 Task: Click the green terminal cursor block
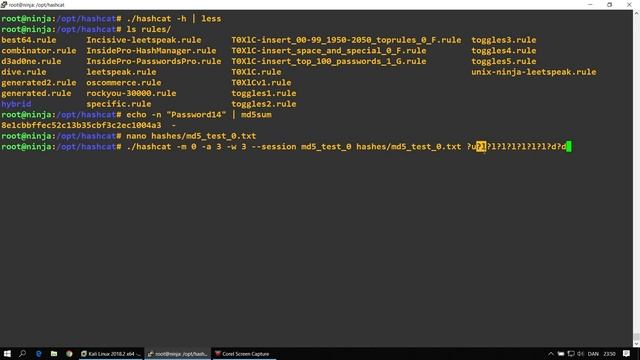pos(569,146)
